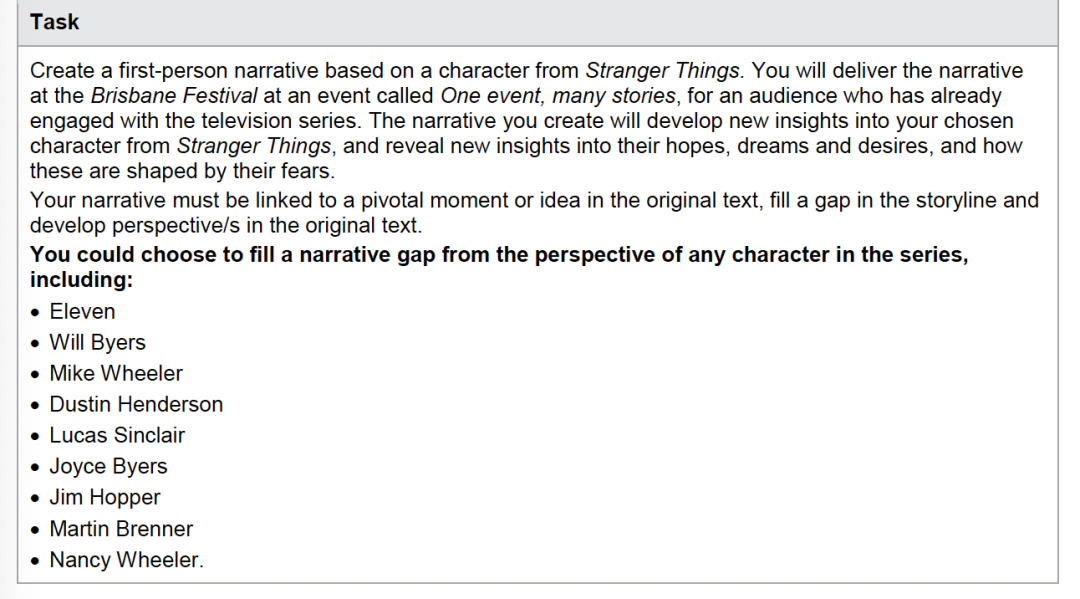Screen dimensions: 1080x599
Task: Select the Martin Brenner list item
Action: [x=121, y=529]
